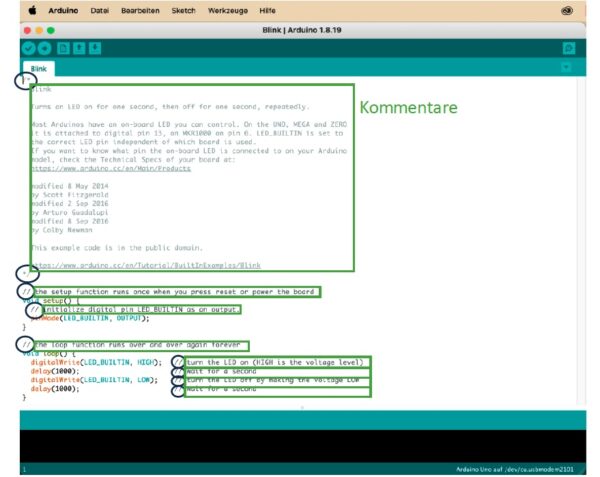Open the Datei menu

pos(100,10)
